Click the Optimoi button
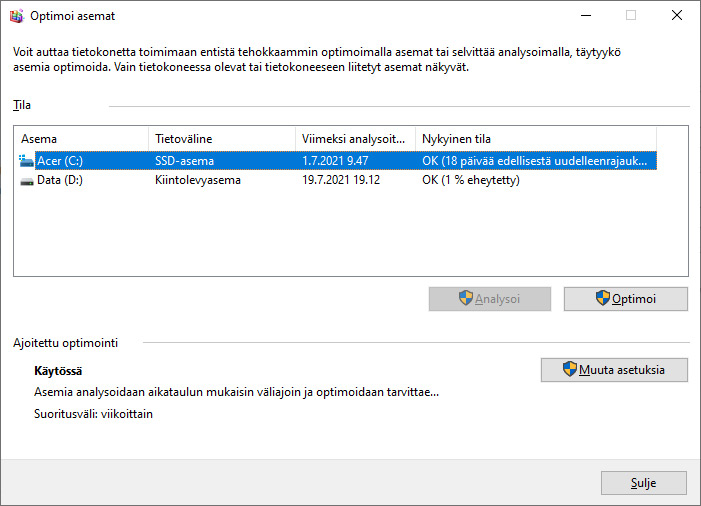Viewport: 701px width, 506px height. pos(625,299)
